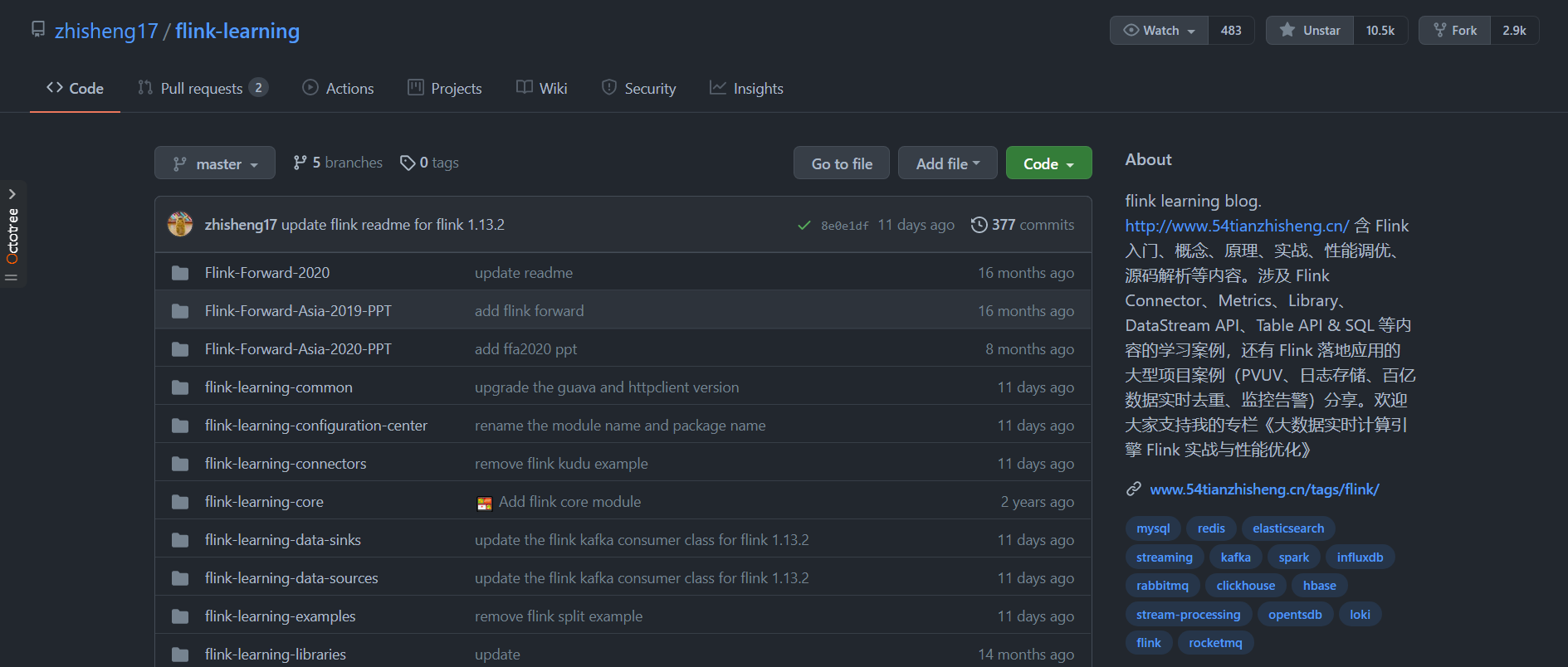The width and height of the screenshot is (1568, 667).
Task: Click the elasticsearch topic tag
Action: pos(1288,528)
